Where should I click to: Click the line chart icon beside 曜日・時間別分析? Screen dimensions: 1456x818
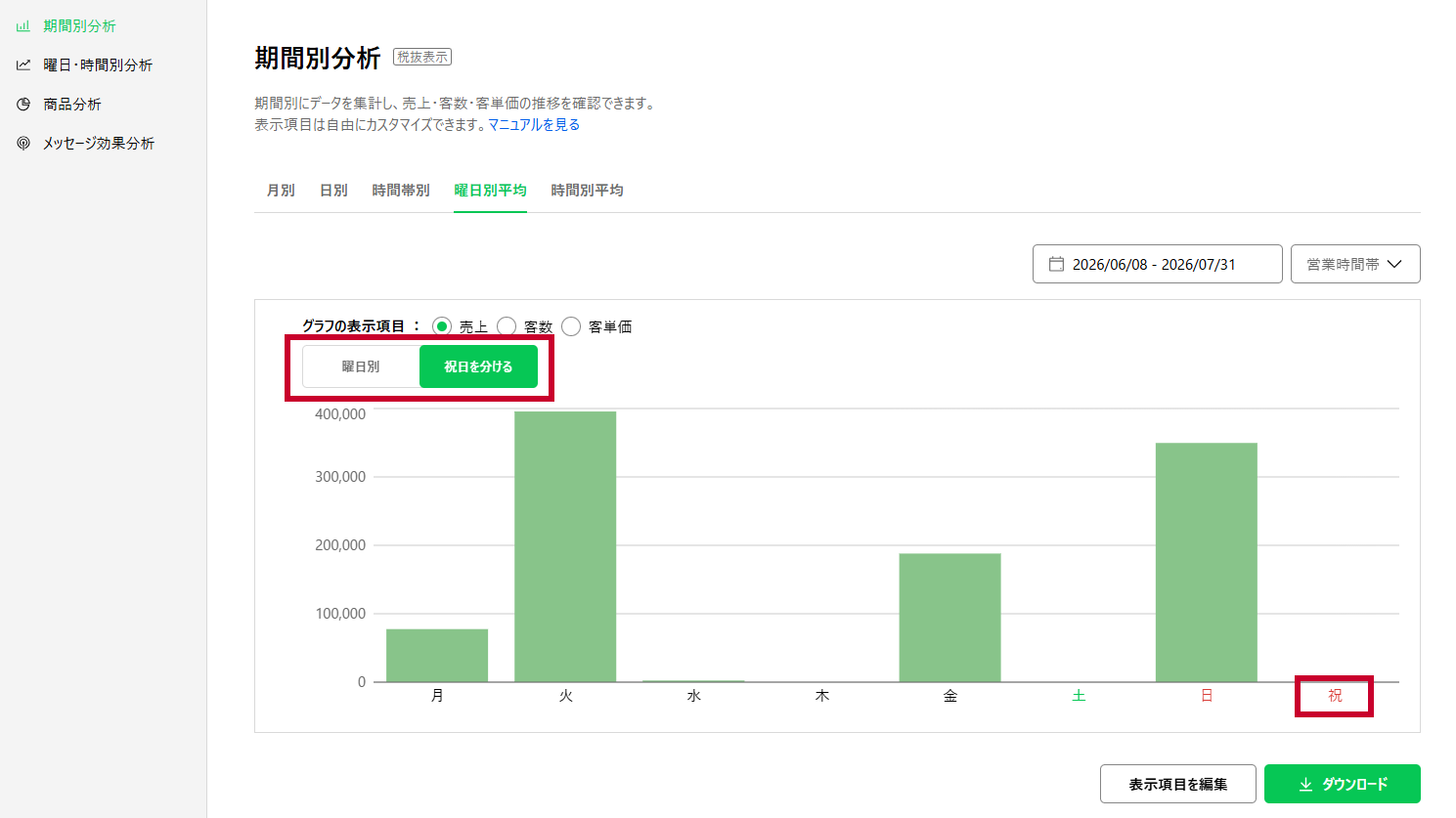tap(23, 65)
